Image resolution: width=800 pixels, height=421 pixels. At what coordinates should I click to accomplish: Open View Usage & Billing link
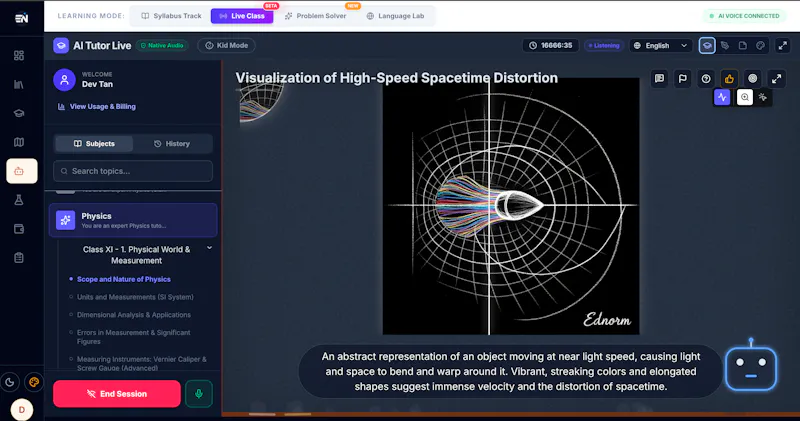pos(96,107)
